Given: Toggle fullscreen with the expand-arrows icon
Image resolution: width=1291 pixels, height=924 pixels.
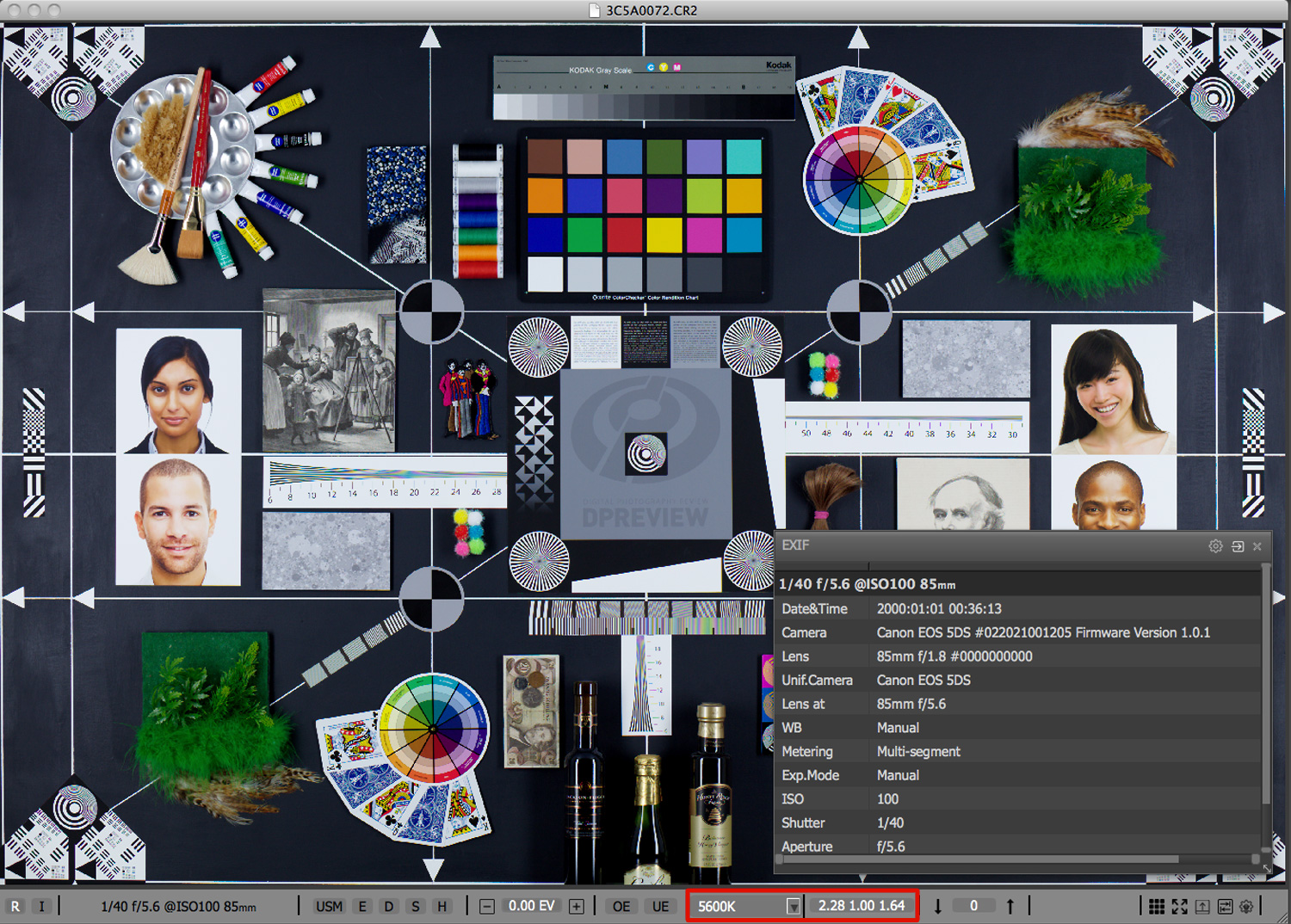Looking at the screenshot, I should click(x=1179, y=906).
